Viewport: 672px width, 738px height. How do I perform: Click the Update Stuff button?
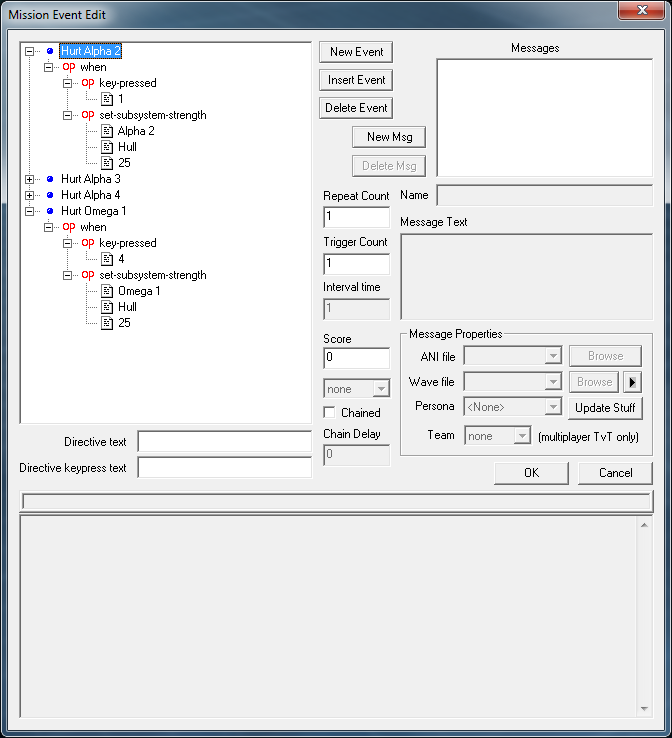tap(605, 408)
